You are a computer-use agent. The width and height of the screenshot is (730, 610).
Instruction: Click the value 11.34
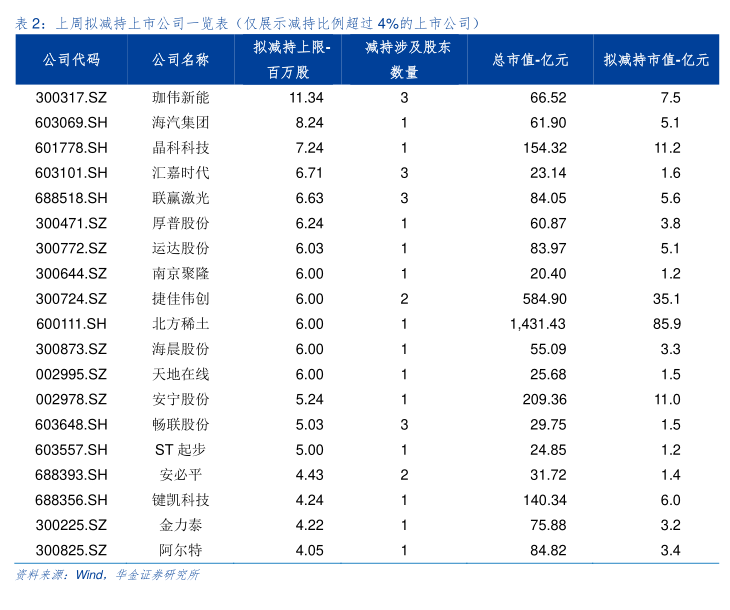[x=306, y=98]
